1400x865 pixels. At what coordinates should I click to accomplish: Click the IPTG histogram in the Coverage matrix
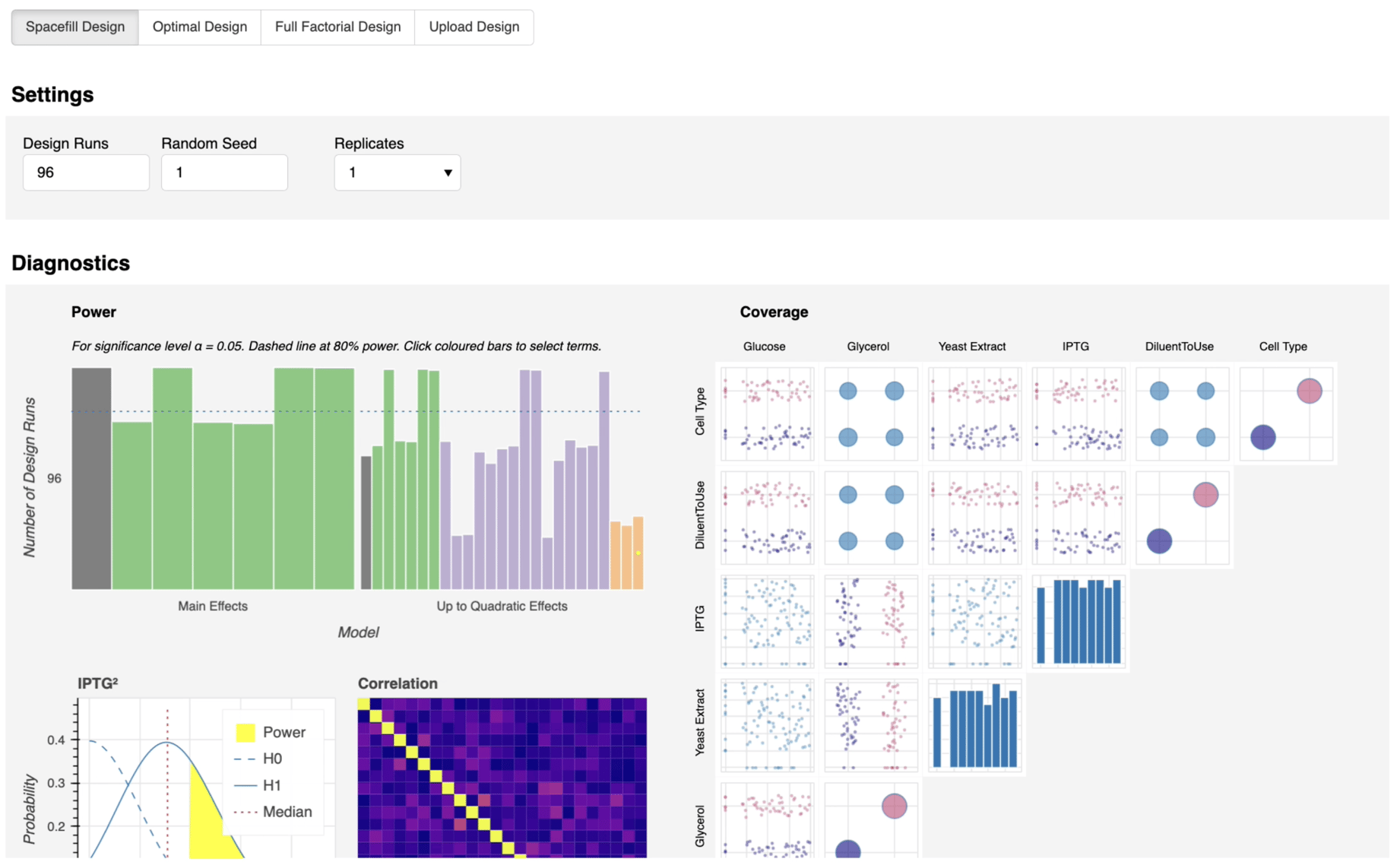tap(1078, 621)
